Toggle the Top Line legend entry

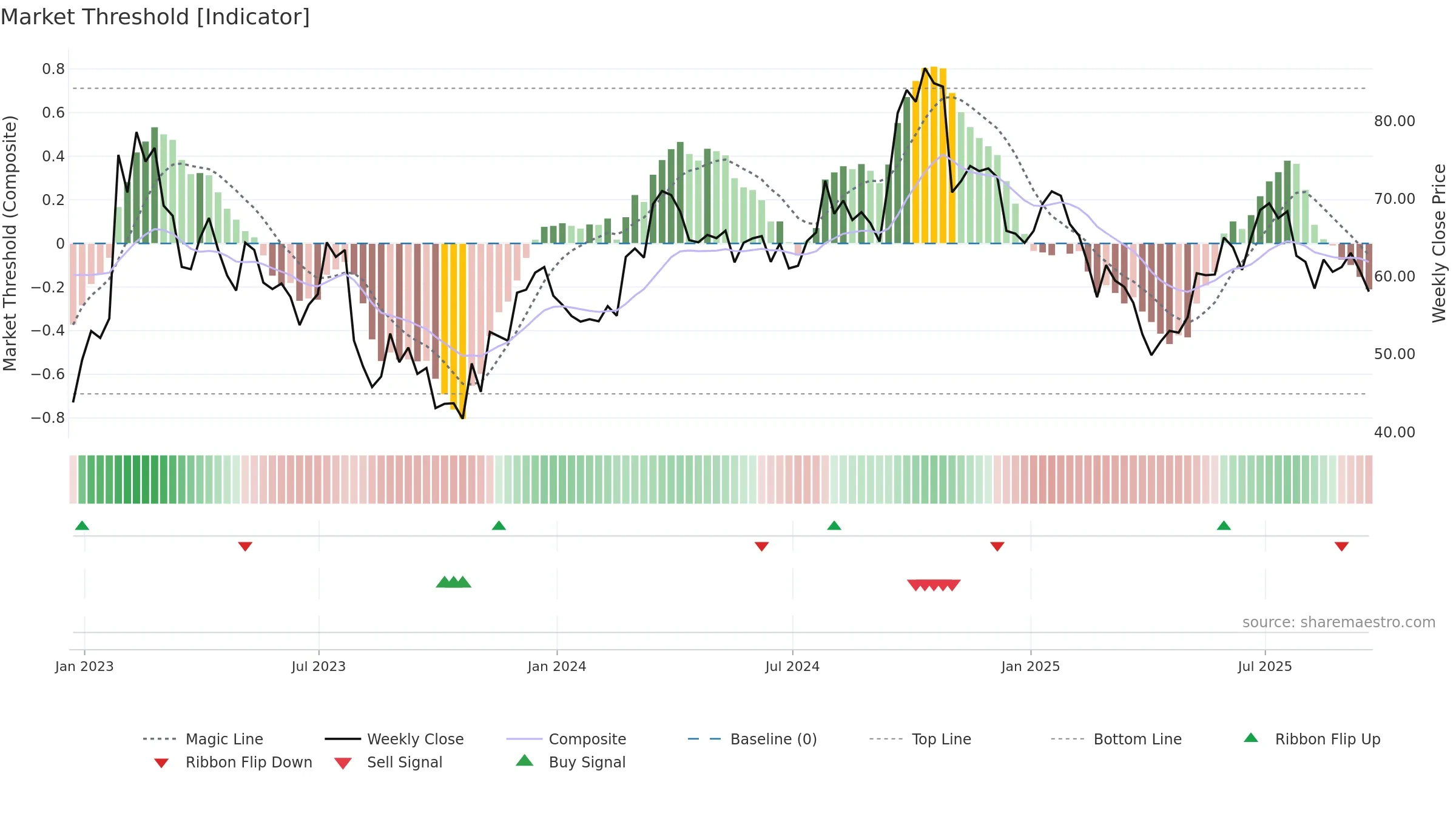[920, 739]
